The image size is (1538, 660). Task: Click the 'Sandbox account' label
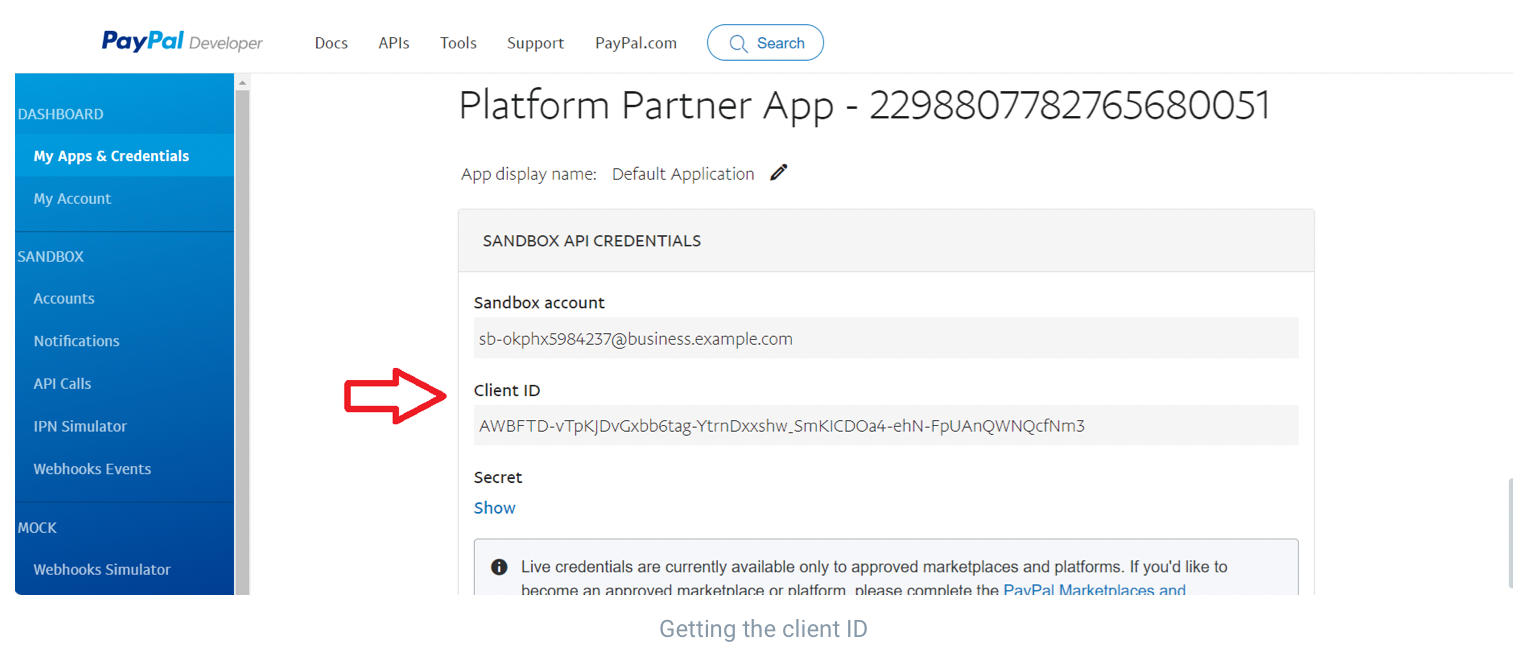pyautogui.click(x=539, y=302)
